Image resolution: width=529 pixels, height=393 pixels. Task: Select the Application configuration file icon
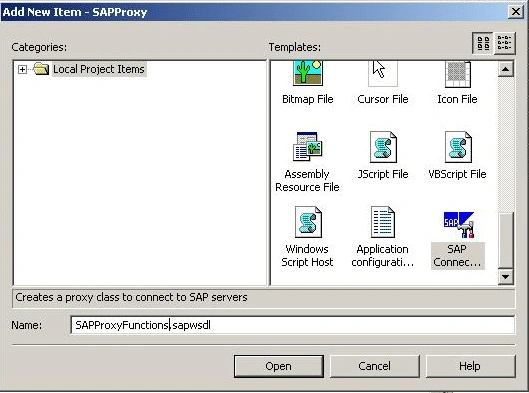click(383, 222)
